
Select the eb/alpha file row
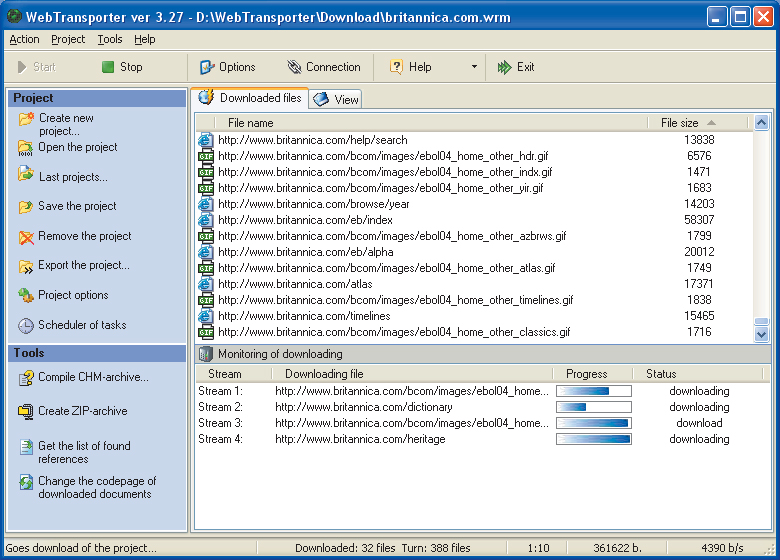[475, 252]
